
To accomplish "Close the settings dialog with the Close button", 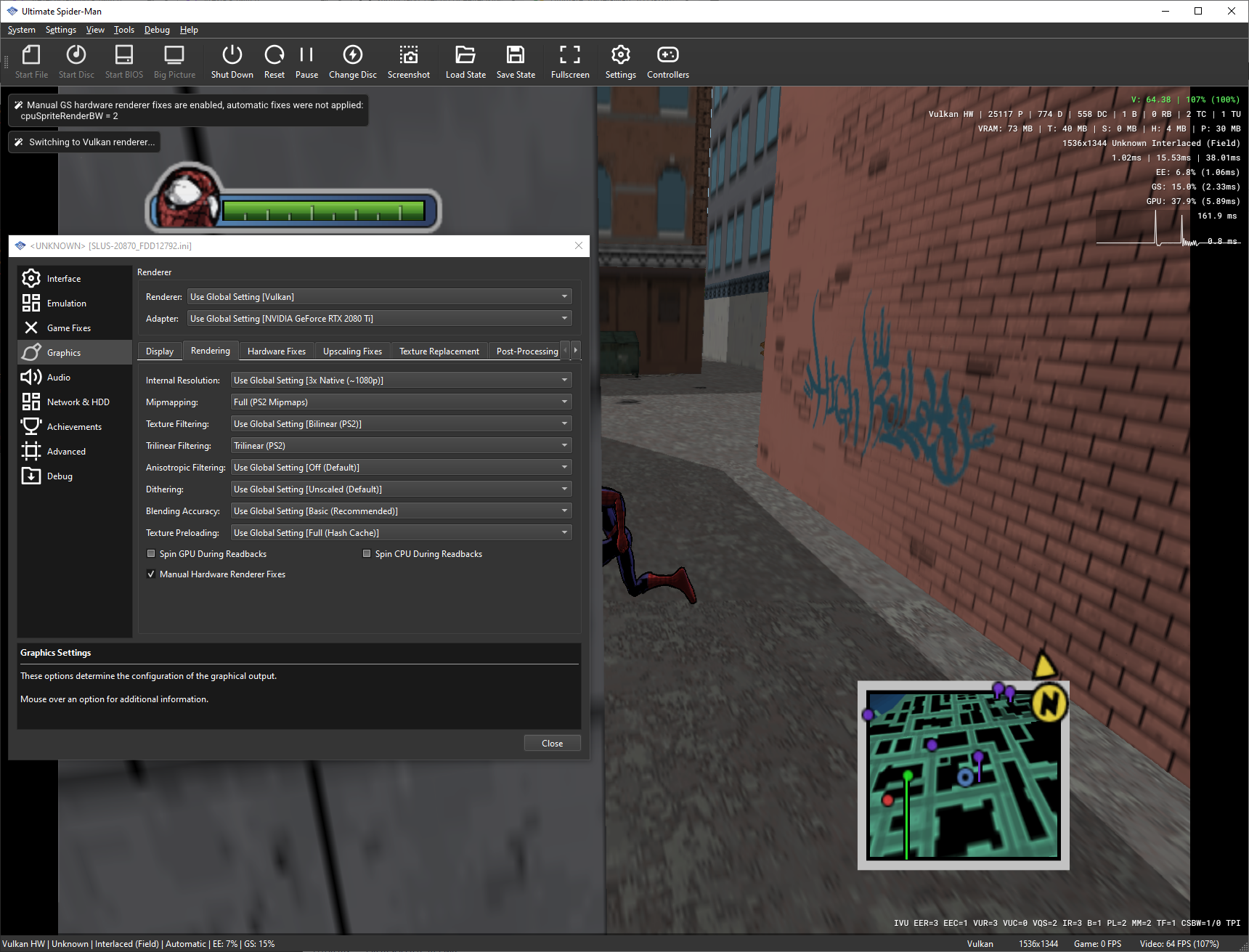I will (552, 743).
